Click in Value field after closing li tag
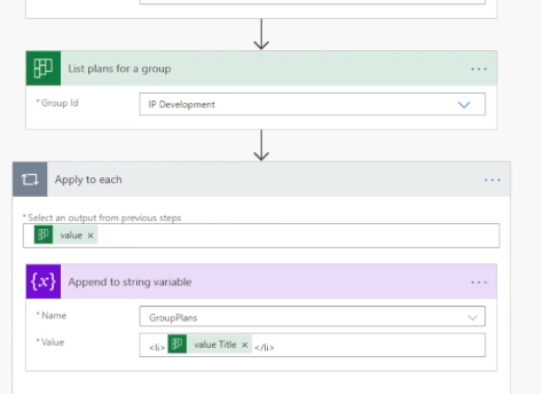 tap(380, 345)
